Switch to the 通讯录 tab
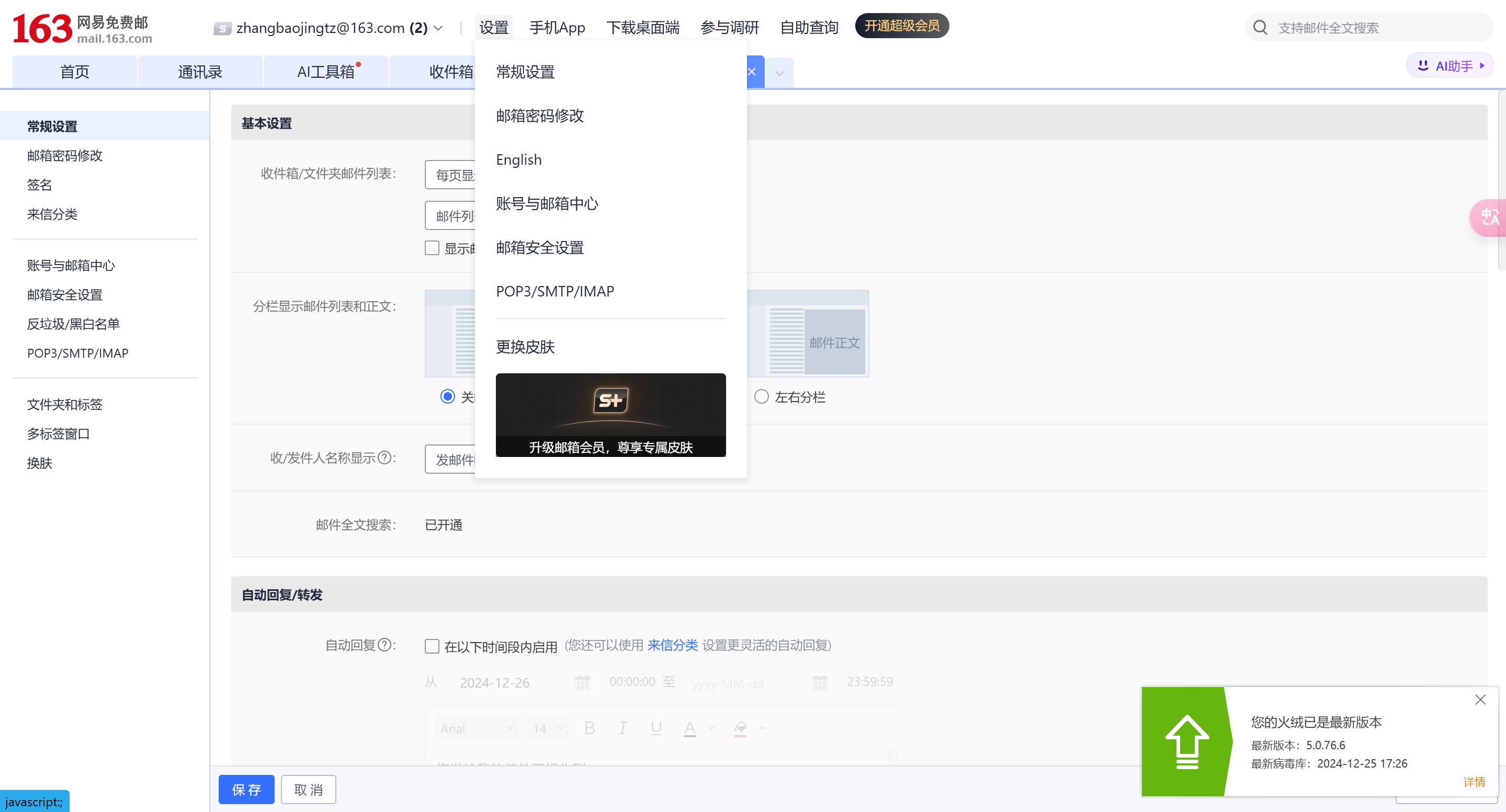1506x812 pixels. pos(200,72)
